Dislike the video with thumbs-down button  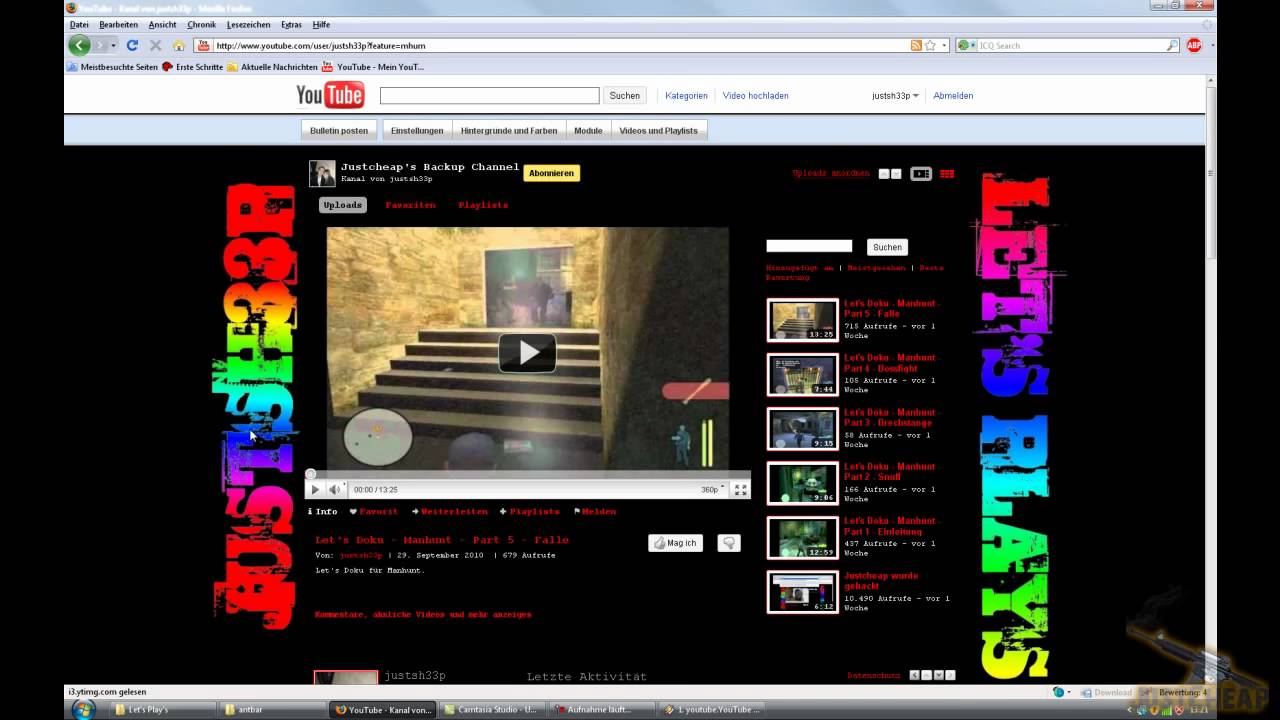(729, 543)
